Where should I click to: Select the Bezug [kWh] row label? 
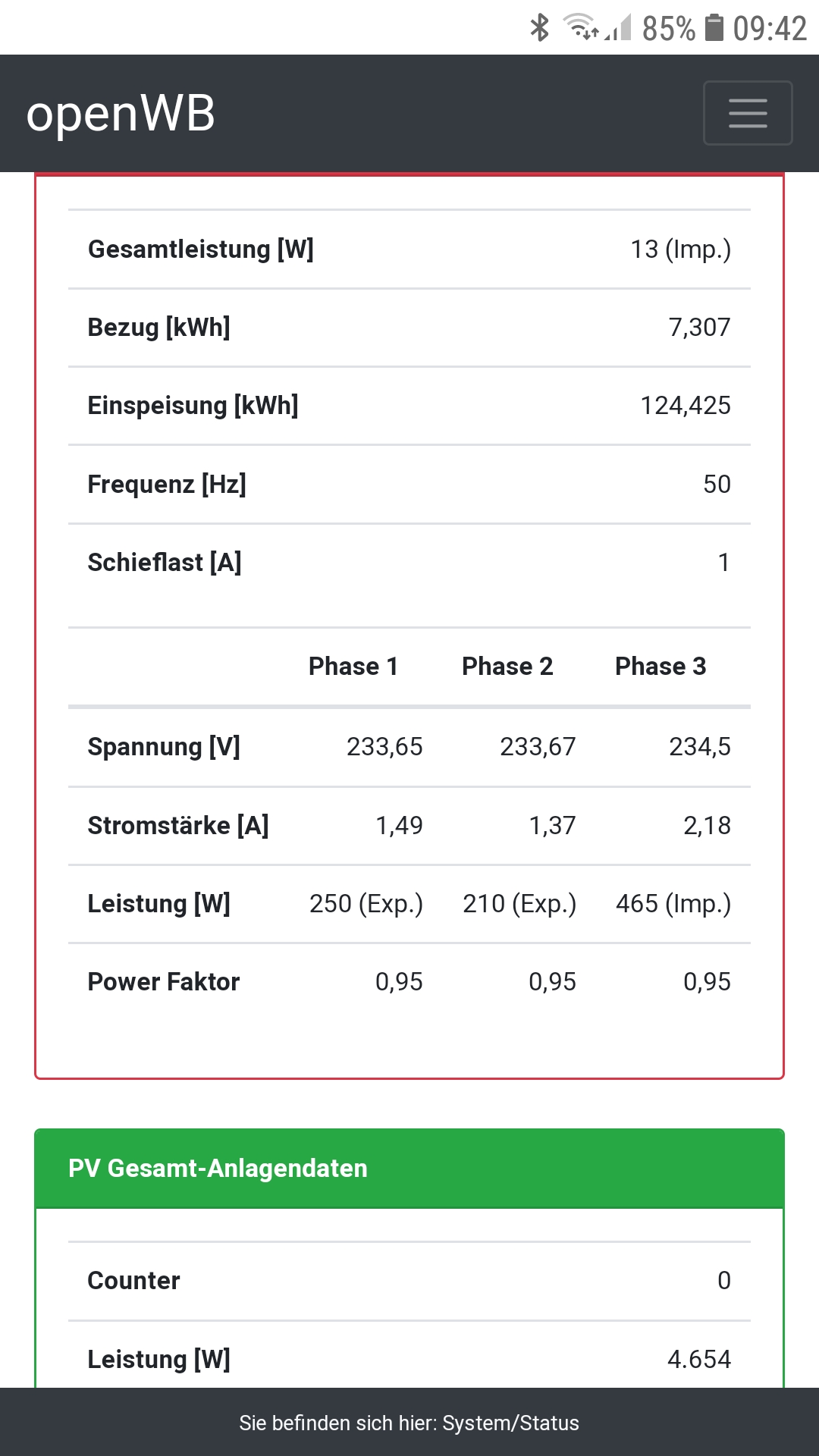159,328
